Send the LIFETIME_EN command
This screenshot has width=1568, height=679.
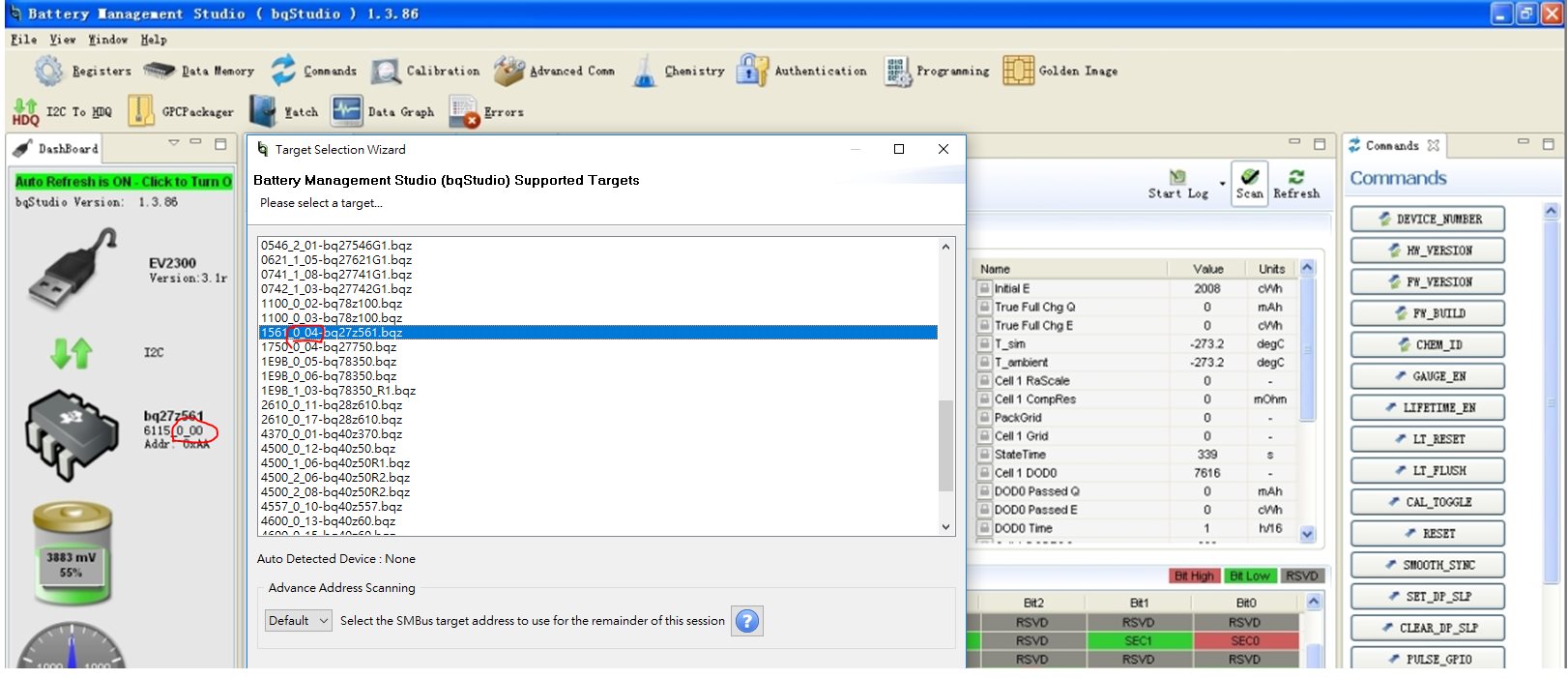(x=1427, y=407)
